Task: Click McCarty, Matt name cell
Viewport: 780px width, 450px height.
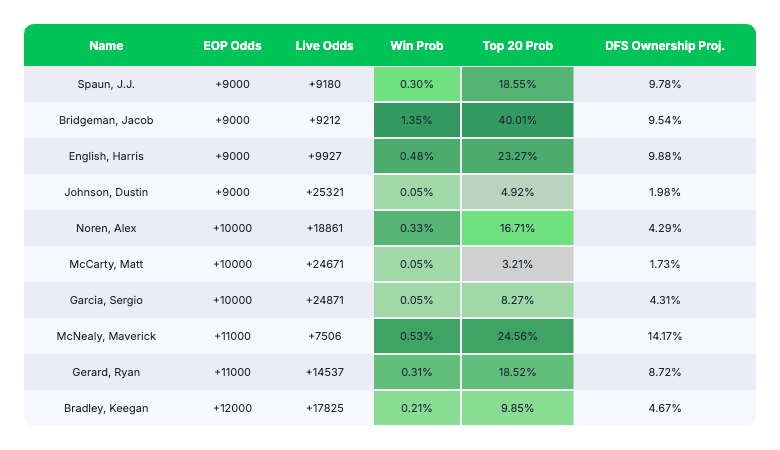Action: click(x=106, y=264)
